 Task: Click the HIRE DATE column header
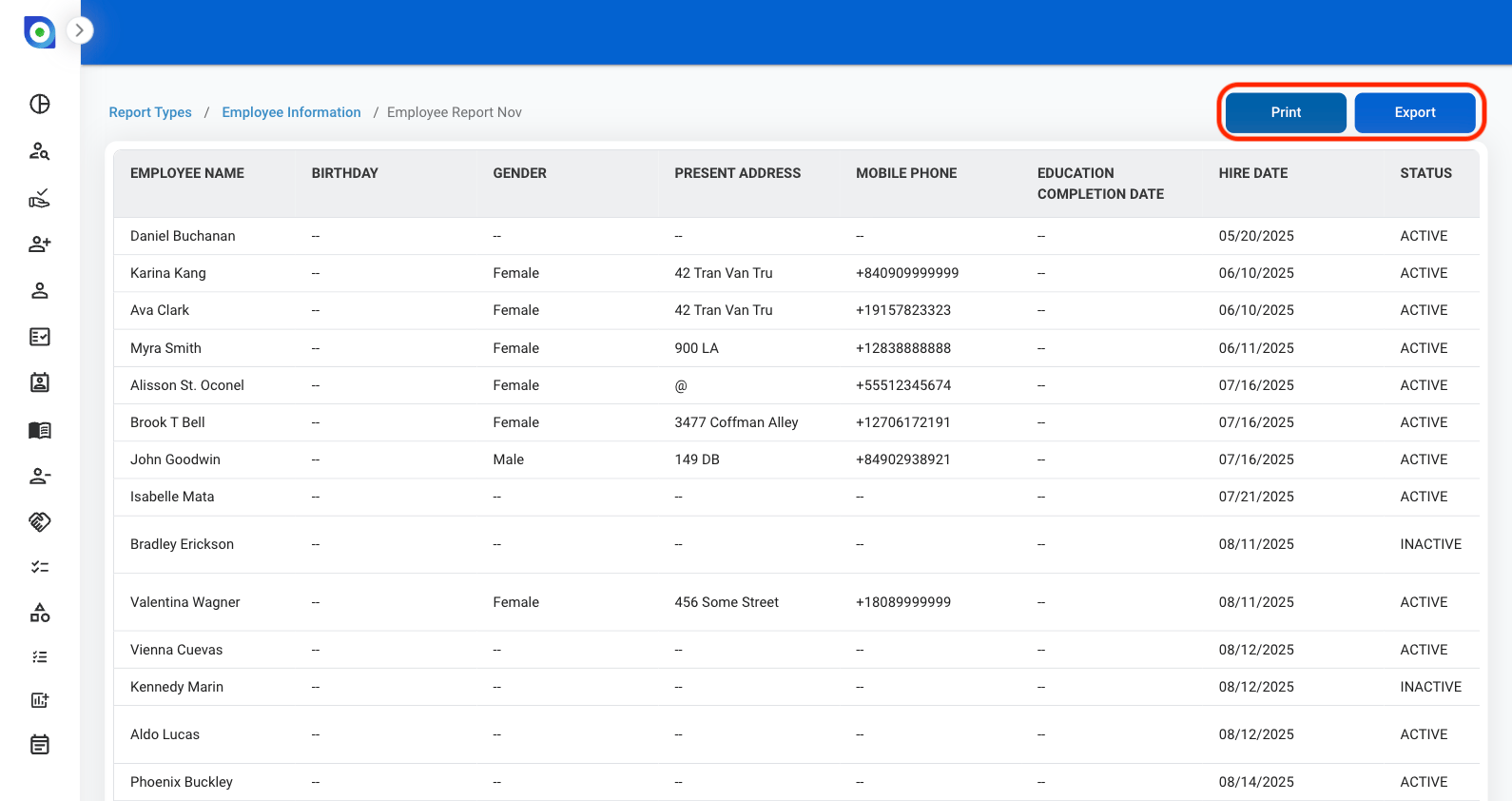[x=1253, y=173]
